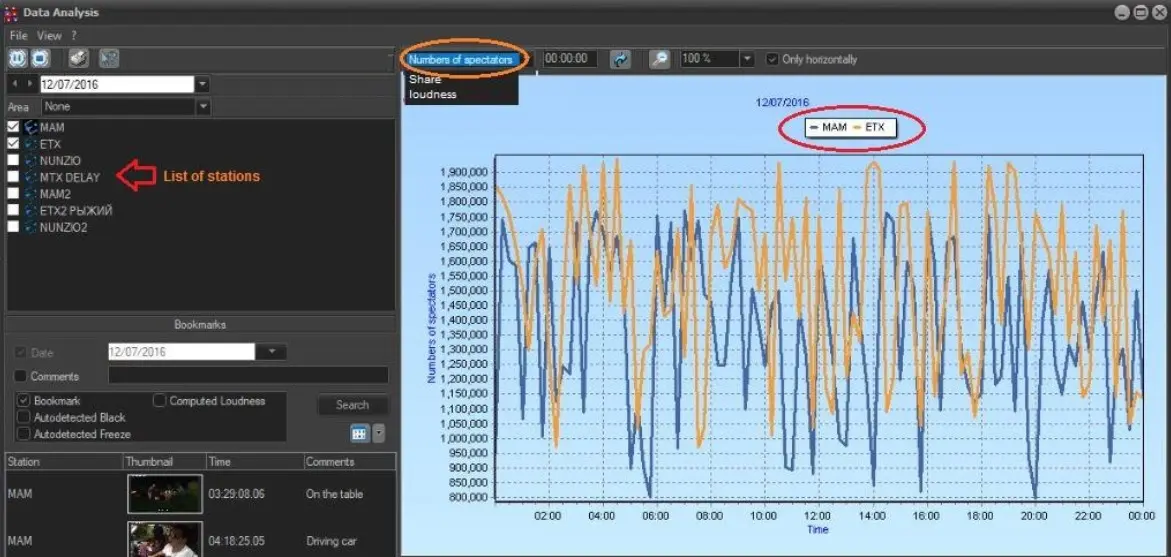Click the stop icon in the toolbar

40,59
